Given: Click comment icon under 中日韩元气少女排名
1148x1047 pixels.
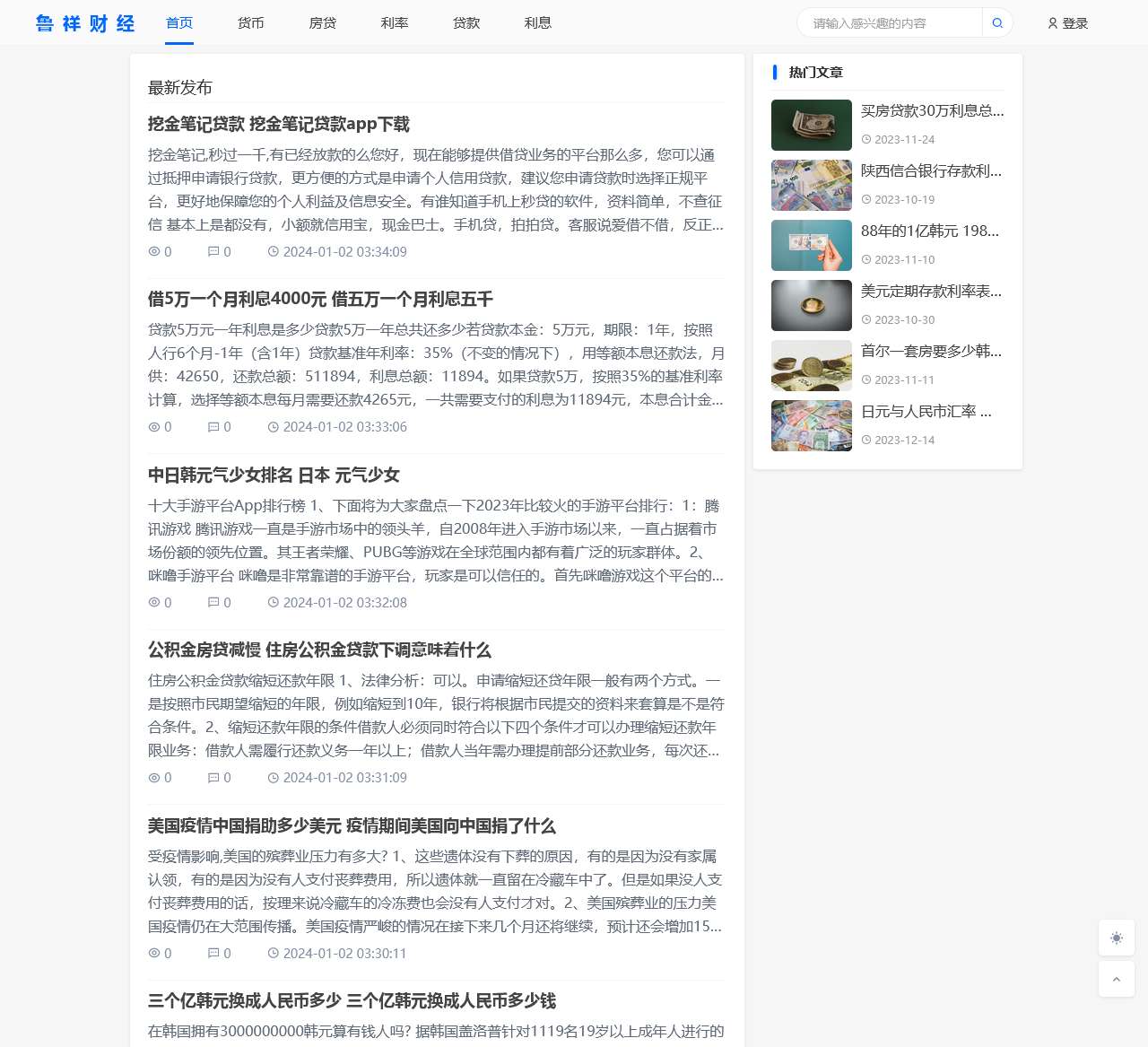Looking at the screenshot, I should click(x=213, y=603).
